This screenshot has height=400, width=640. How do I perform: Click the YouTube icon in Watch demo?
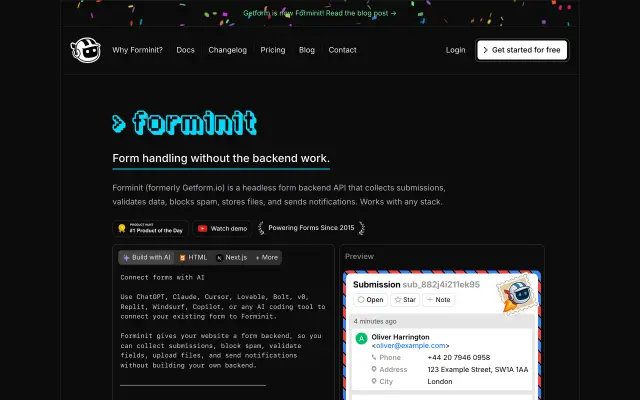pyautogui.click(x=202, y=229)
